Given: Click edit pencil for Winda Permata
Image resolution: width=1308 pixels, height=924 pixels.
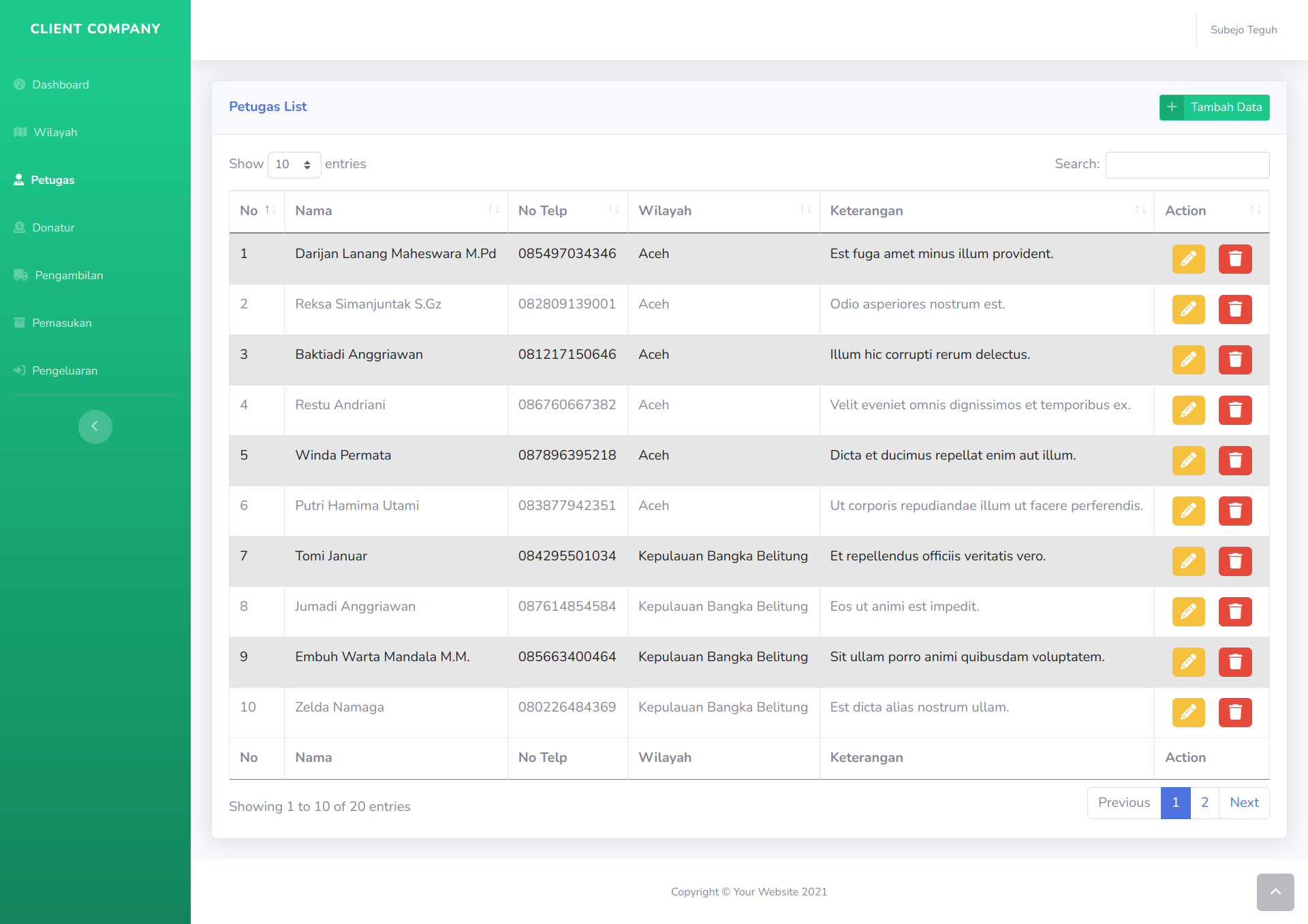Looking at the screenshot, I should pos(1188,460).
